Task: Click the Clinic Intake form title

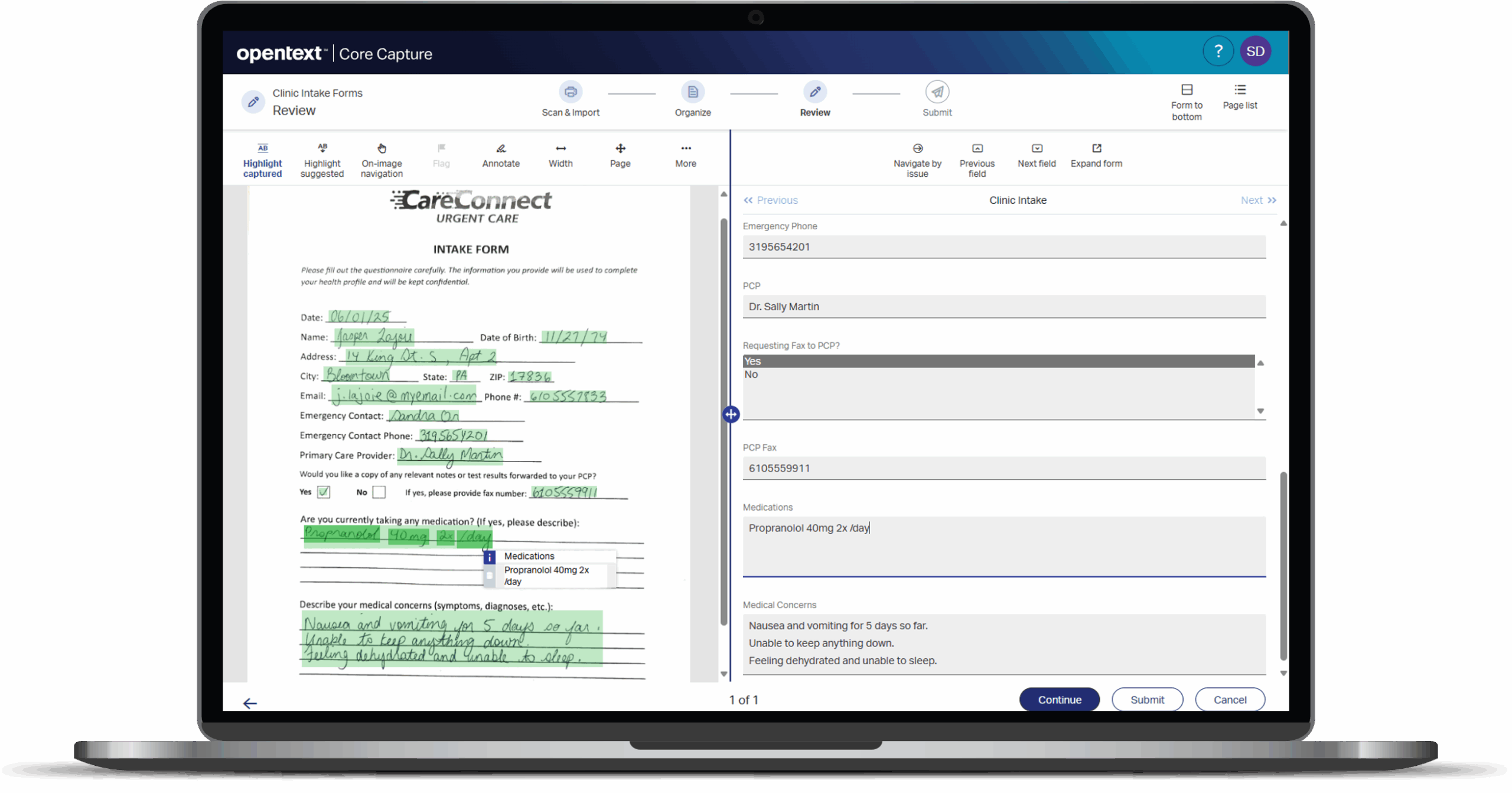Action: [x=1018, y=201]
